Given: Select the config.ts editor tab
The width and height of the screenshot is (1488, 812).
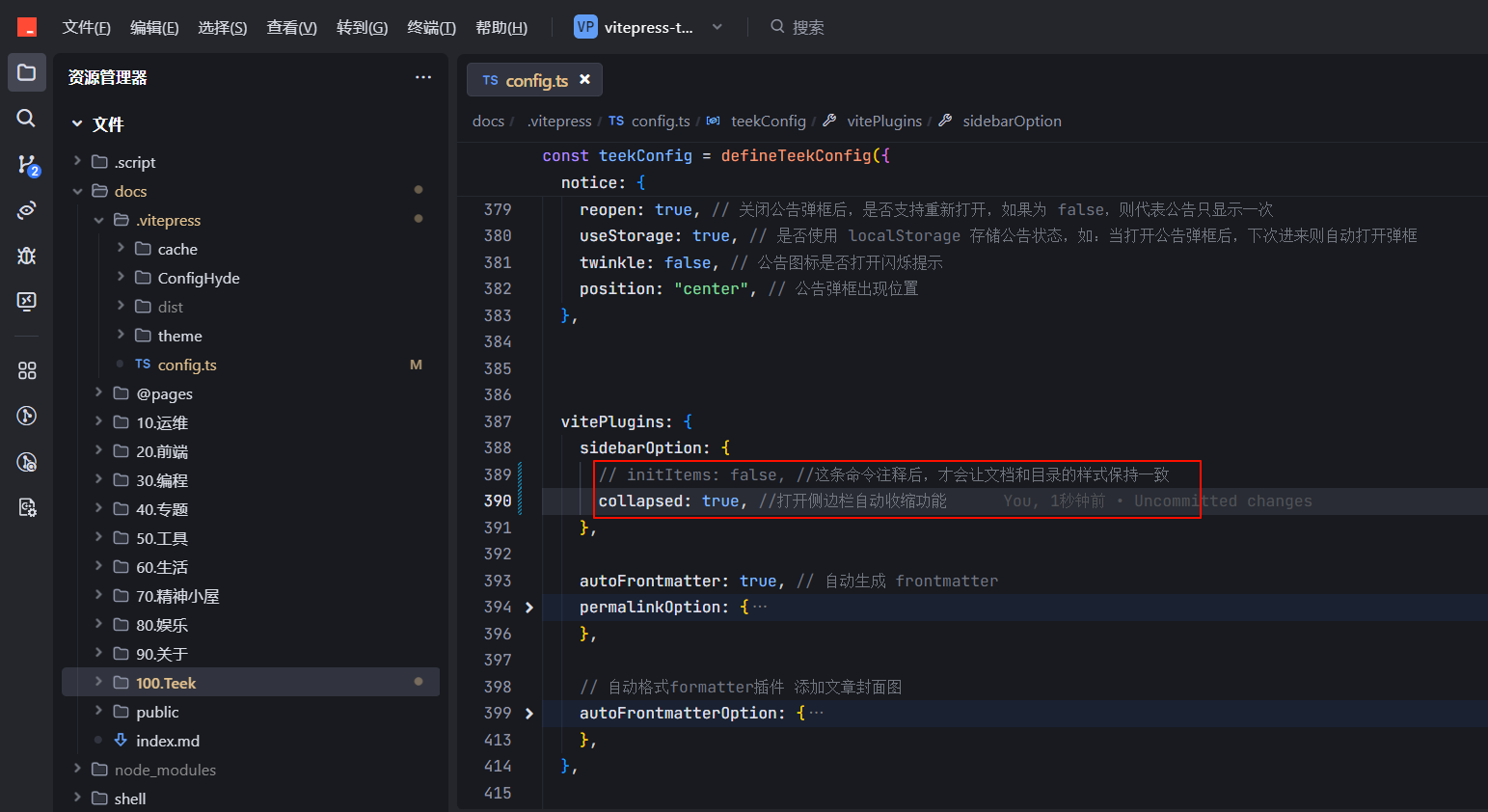Looking at the screenshot, I should click(x=534, y=80).
